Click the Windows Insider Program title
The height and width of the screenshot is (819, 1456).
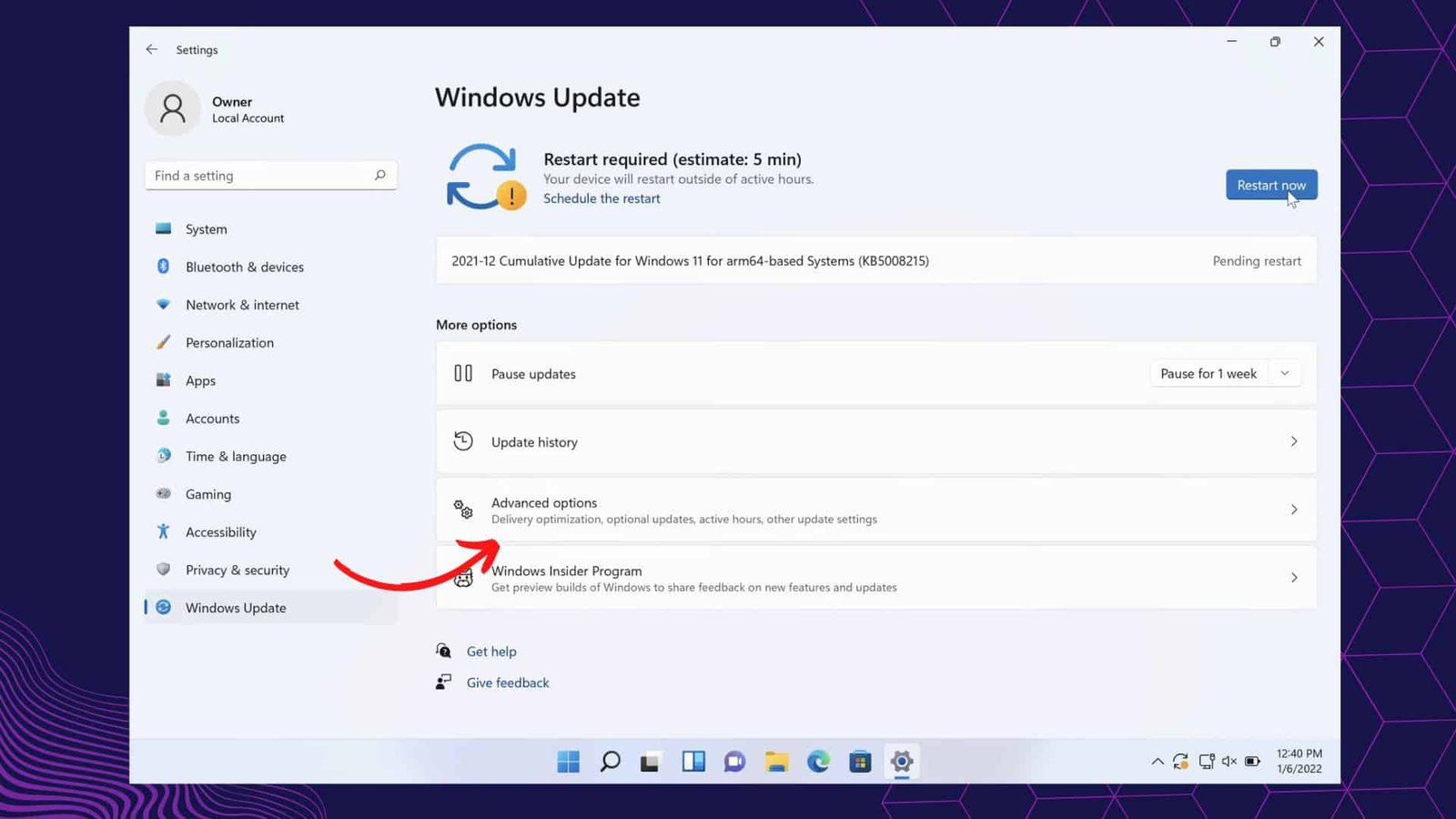click(567, 571)
